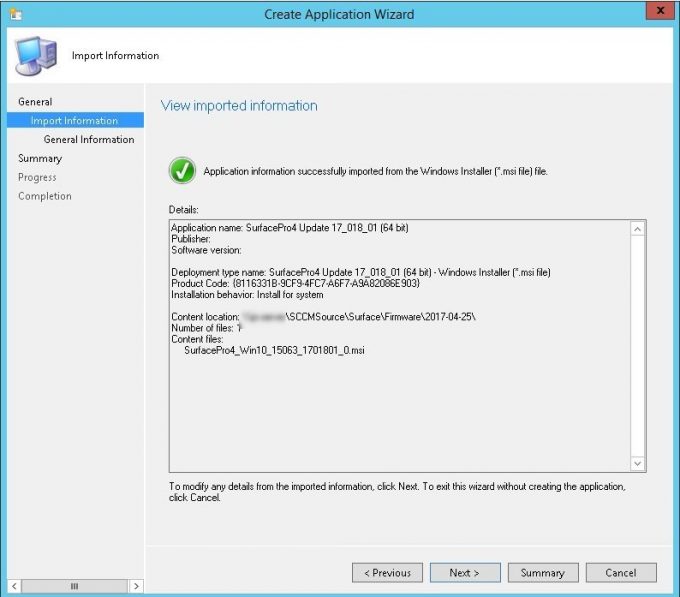Click the Summary button at the bottom
The height and width of the screenshot is (597, 680).
pos(542,573)
